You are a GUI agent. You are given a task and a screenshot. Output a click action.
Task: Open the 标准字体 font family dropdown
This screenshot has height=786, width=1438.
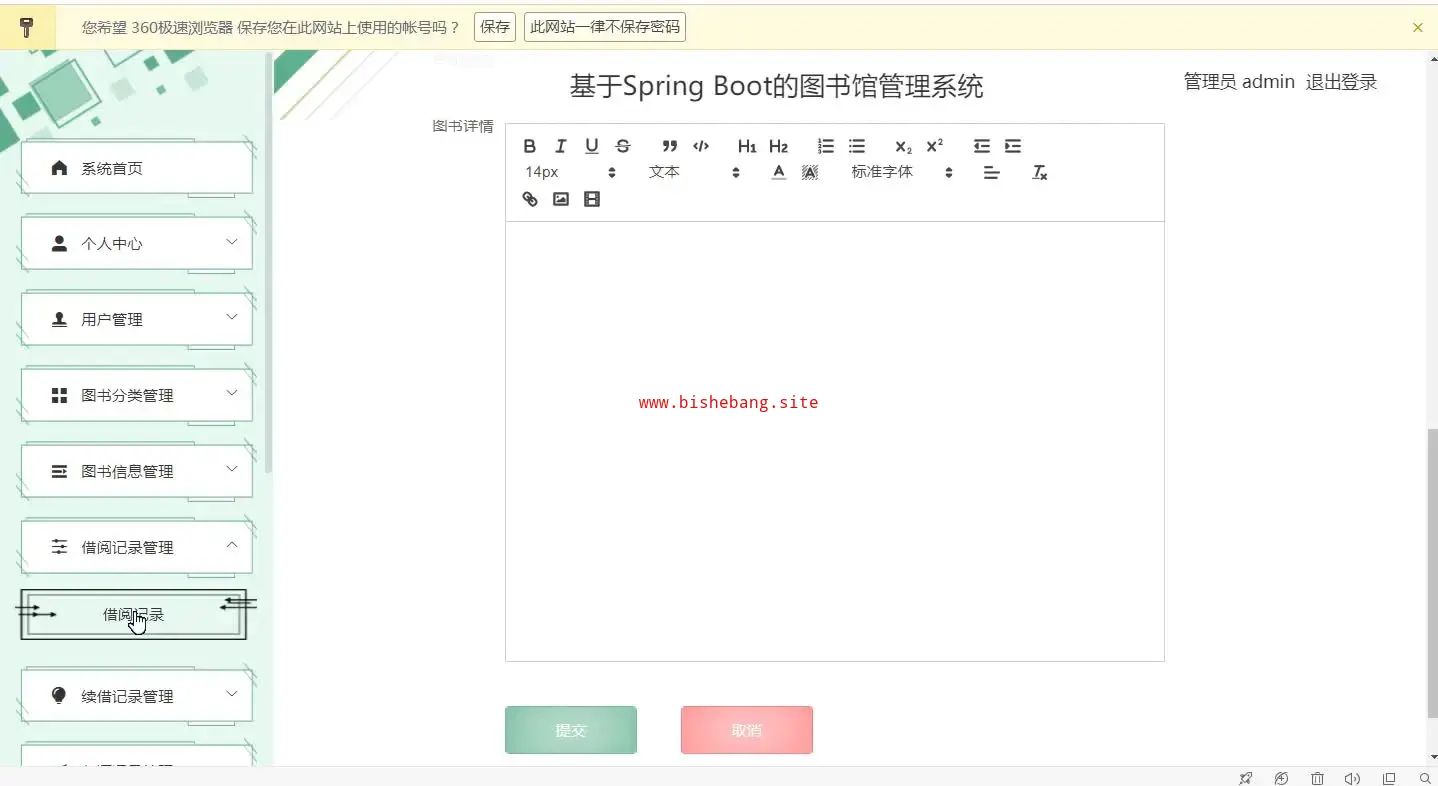(902, 172)
